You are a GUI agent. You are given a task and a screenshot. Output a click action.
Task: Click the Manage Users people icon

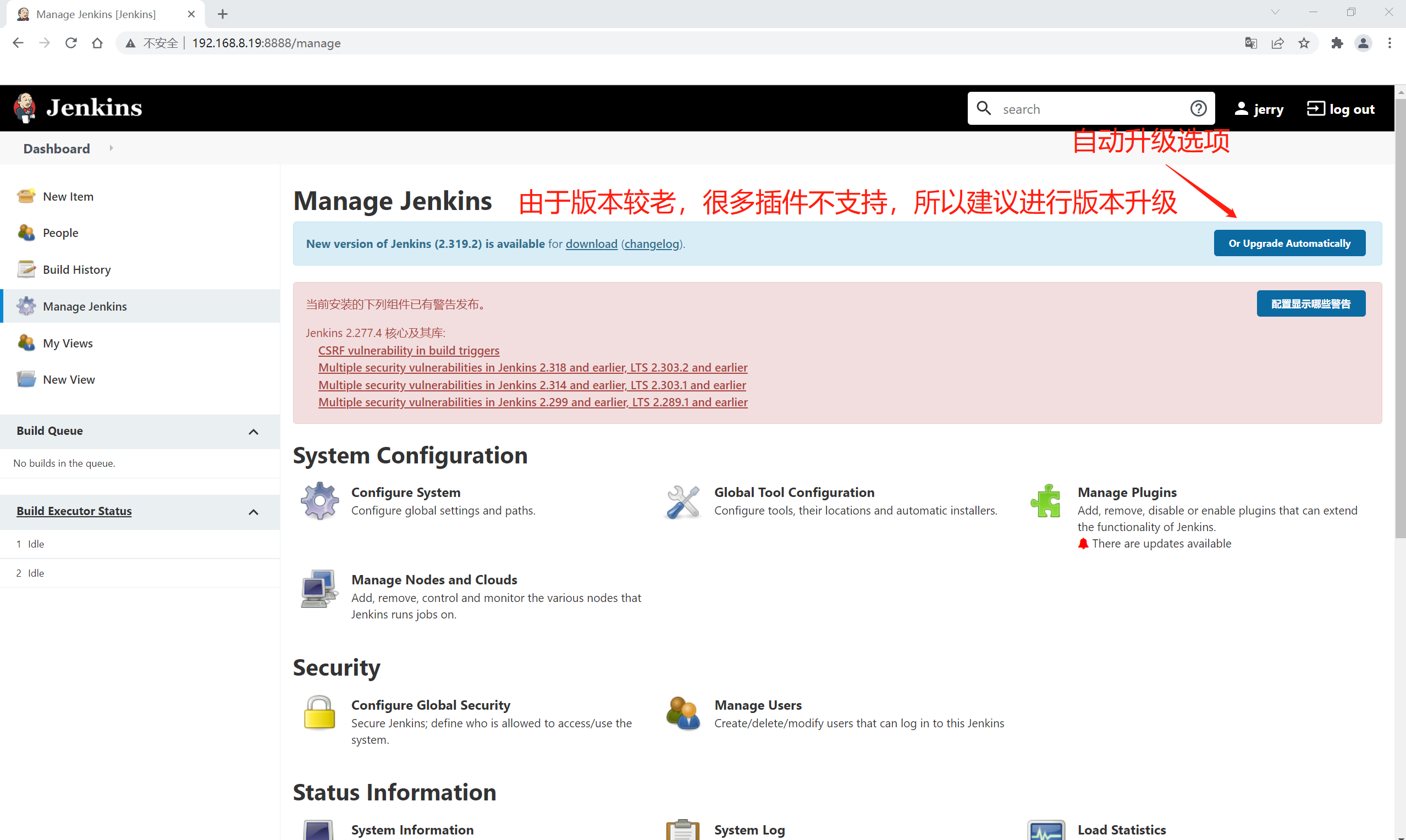683,713
